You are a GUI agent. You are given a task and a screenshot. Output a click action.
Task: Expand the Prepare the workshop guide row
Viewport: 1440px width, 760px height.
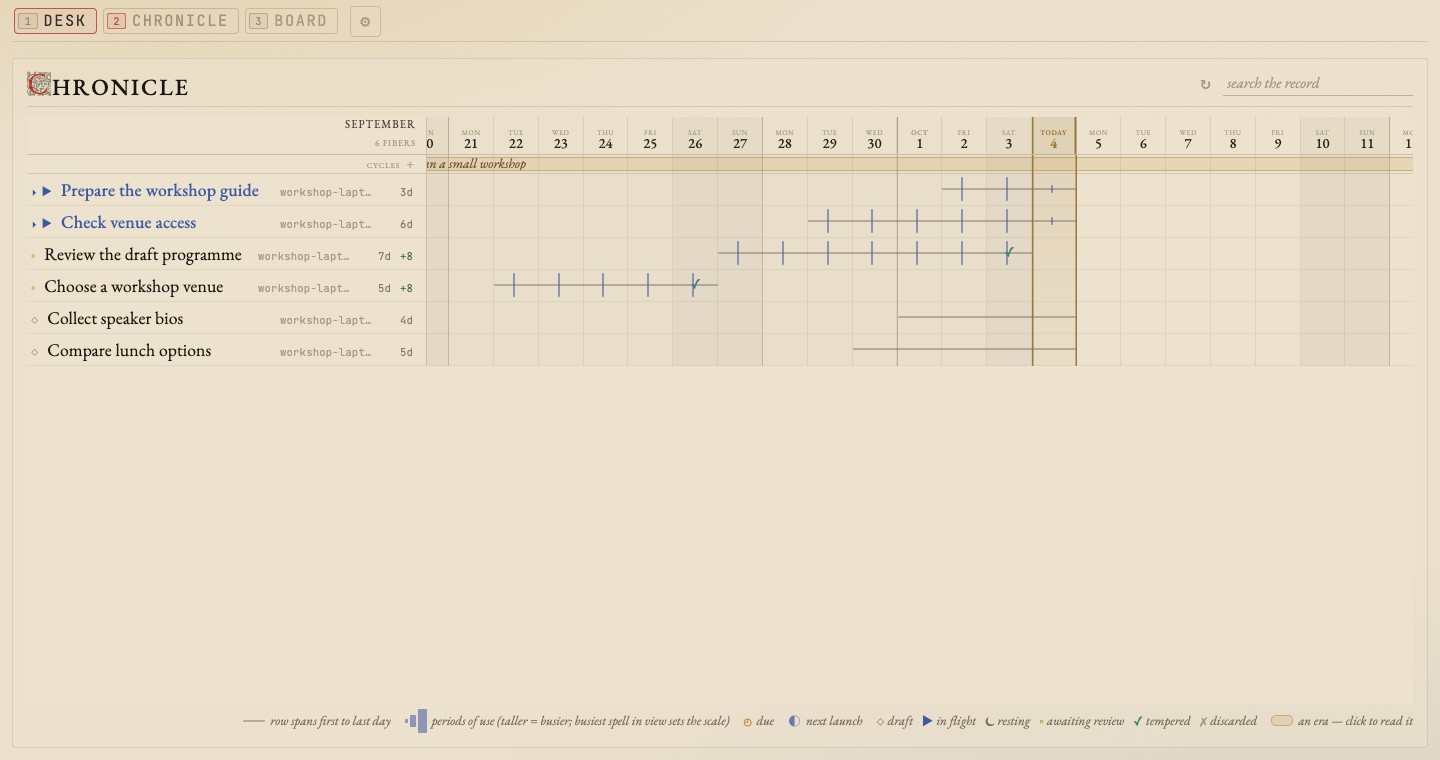click(x=34, y=192)
